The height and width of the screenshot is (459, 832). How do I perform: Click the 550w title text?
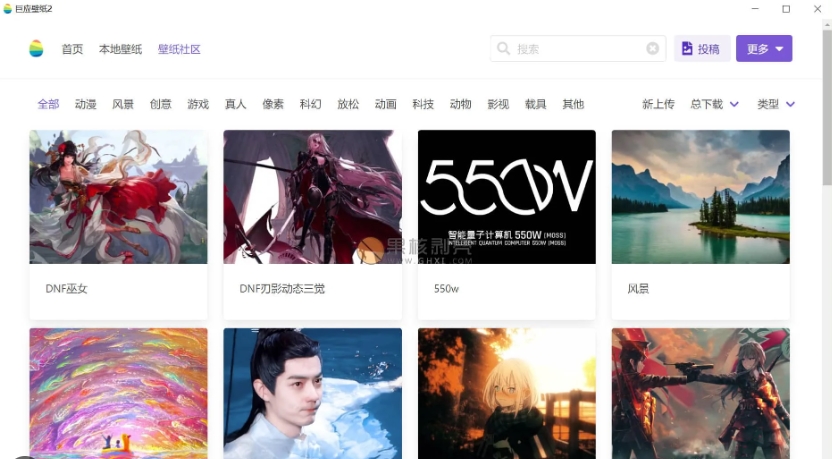(x=446, y=289)
